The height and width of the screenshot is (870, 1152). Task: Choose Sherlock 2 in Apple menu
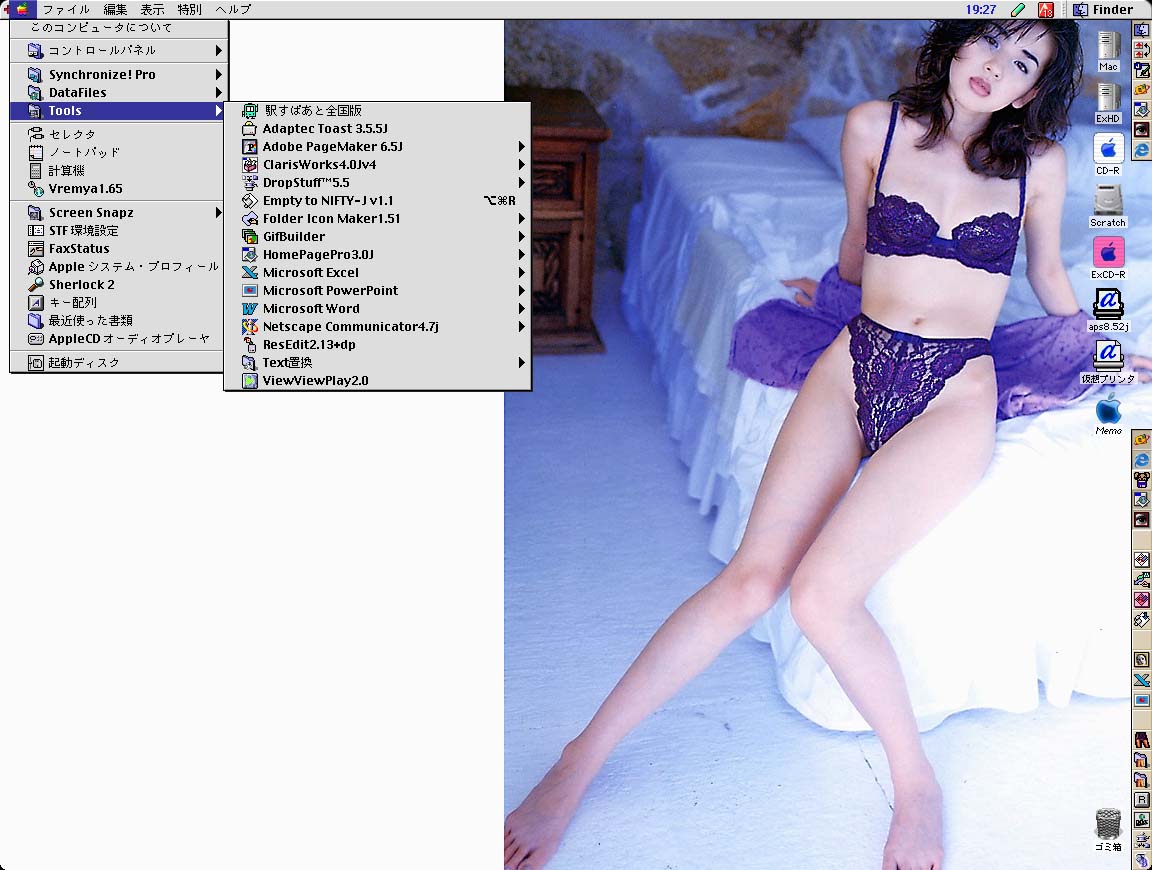coord(82,285)
